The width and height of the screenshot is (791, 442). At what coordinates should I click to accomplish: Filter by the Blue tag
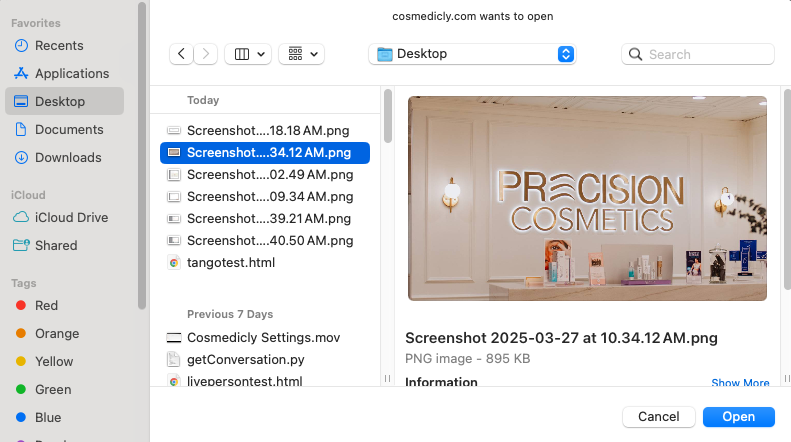click(x=65, y=417)
